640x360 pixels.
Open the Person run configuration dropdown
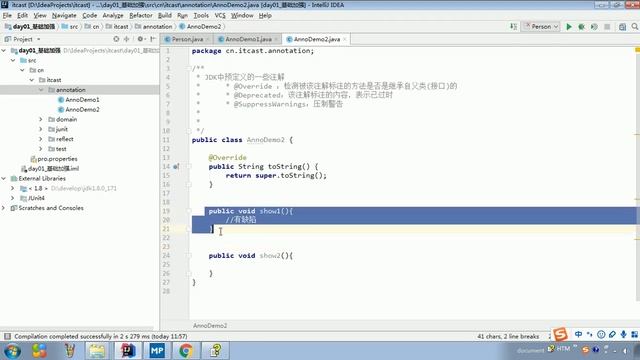point(540,27)
